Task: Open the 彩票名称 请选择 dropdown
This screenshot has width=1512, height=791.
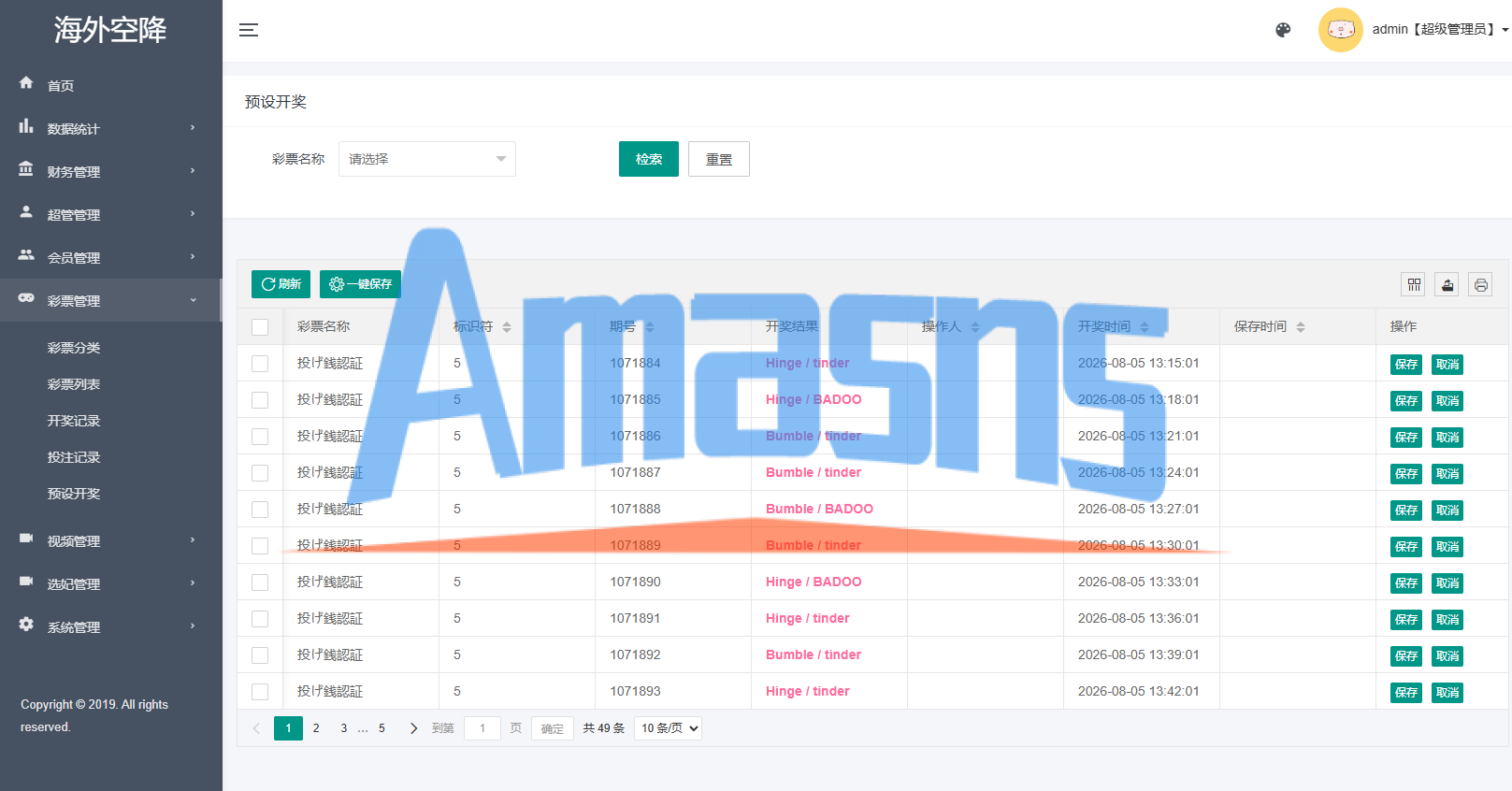Action: (x=427, y=159)
